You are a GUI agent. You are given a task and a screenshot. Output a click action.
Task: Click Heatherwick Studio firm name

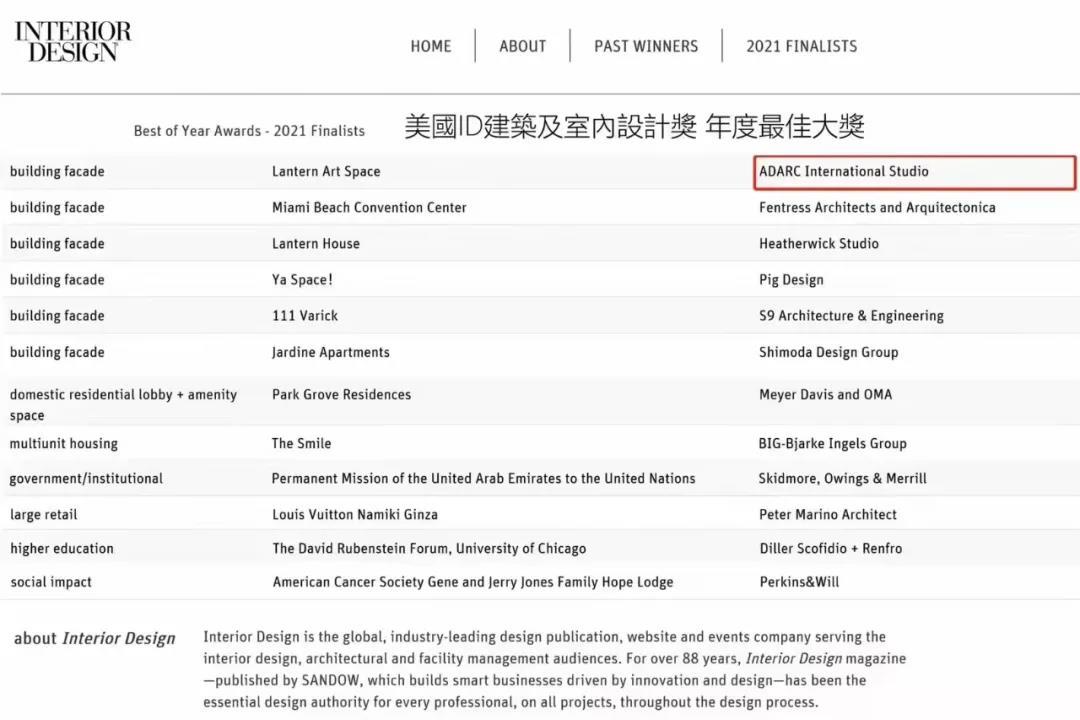click(818, 243)
